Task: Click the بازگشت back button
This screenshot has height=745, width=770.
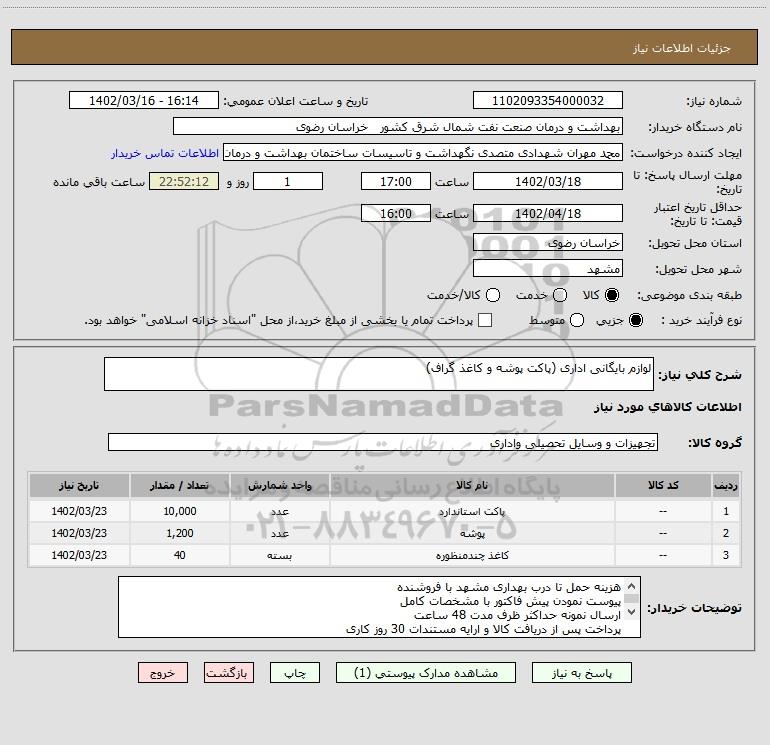Action: pyautogui.click(x=229, y=673)
